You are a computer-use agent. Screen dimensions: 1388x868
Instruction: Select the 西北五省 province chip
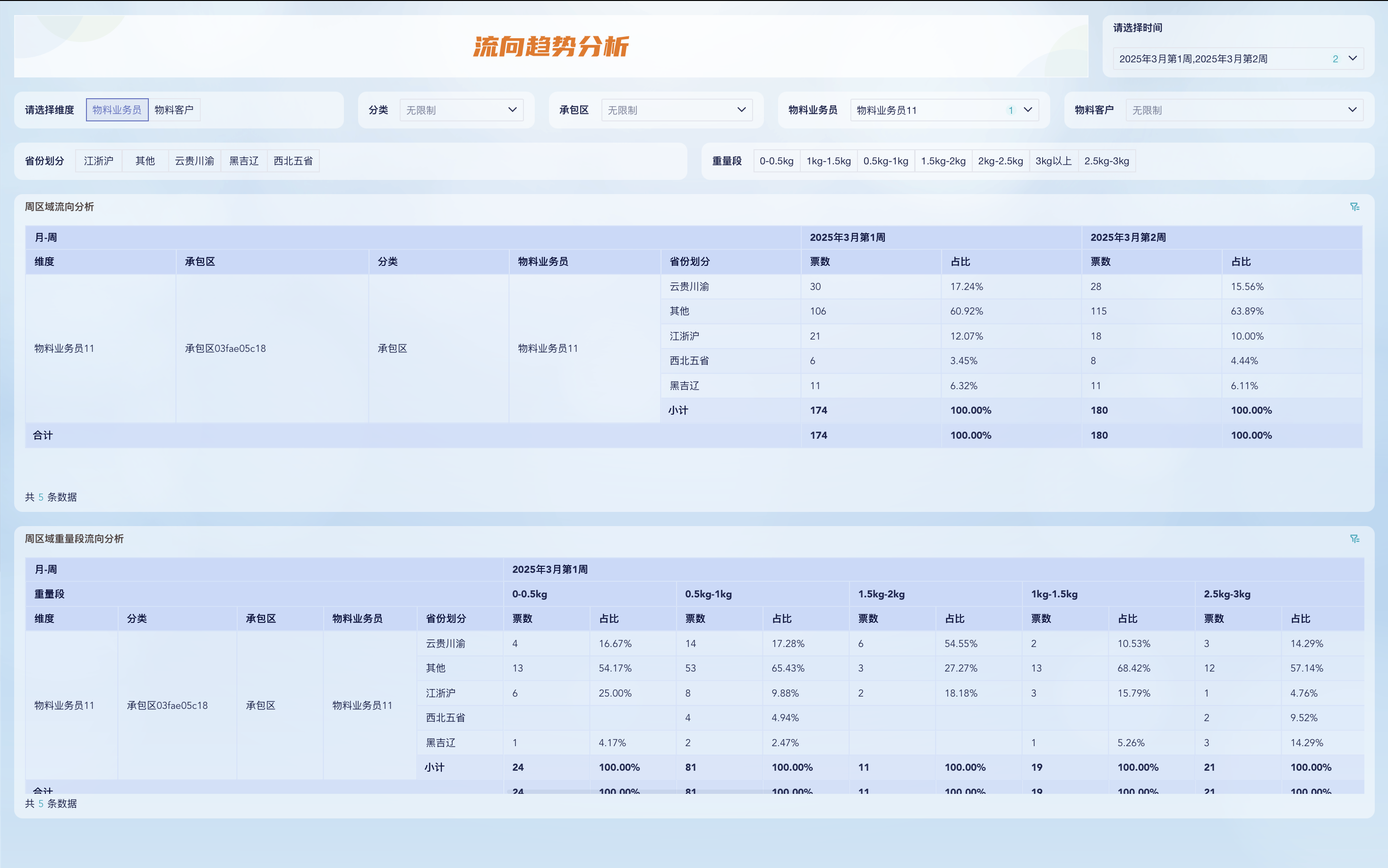click(x=293, y=161)
